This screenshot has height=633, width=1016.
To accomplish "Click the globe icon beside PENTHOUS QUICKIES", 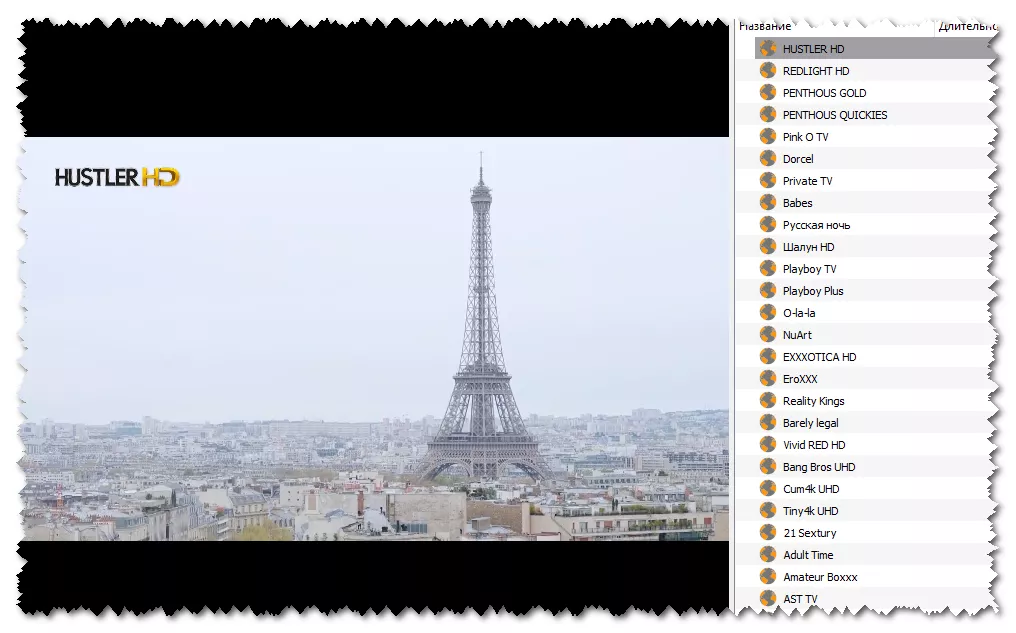I will pos(768,115).
